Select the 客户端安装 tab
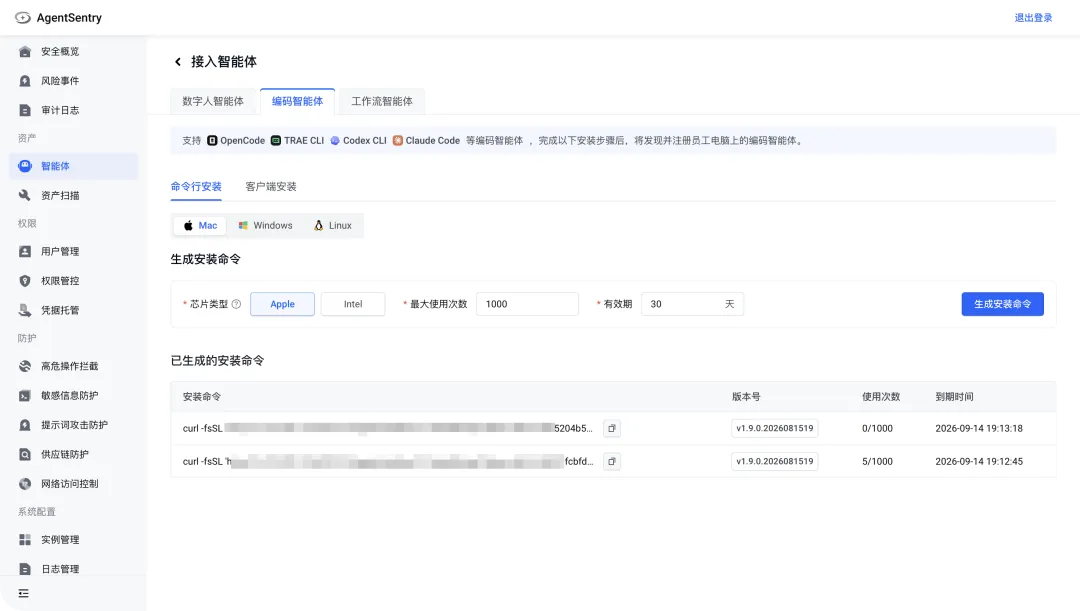The width and height of the screenshot is (1080, 611). pos(271,187)
